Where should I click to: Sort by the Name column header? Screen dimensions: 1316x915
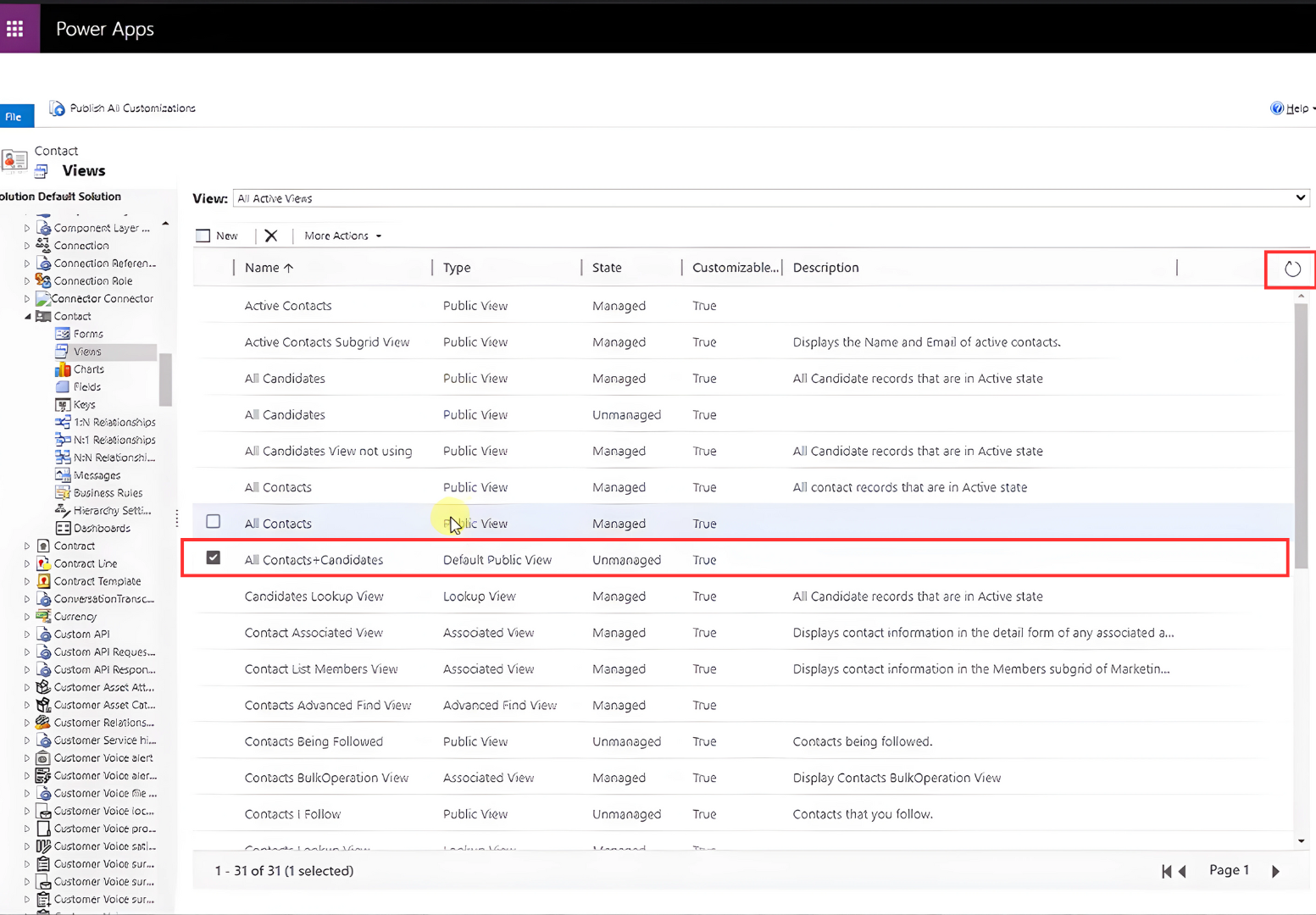click(x=269, y=268)
